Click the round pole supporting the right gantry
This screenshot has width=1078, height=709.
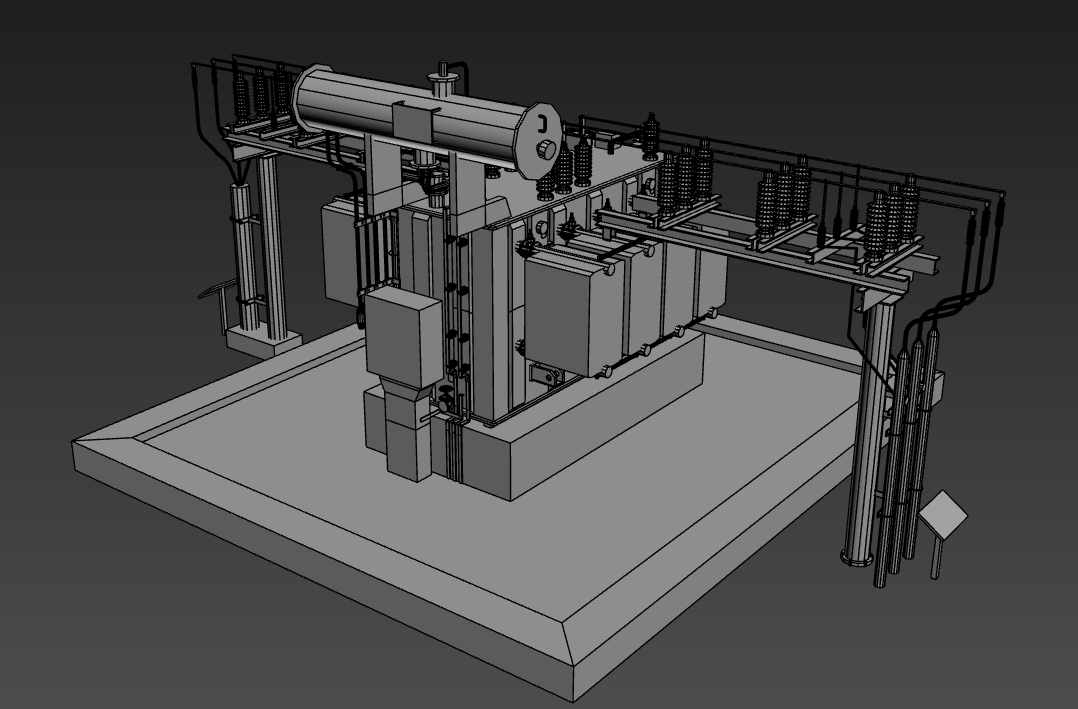click(x=866, y=430)
